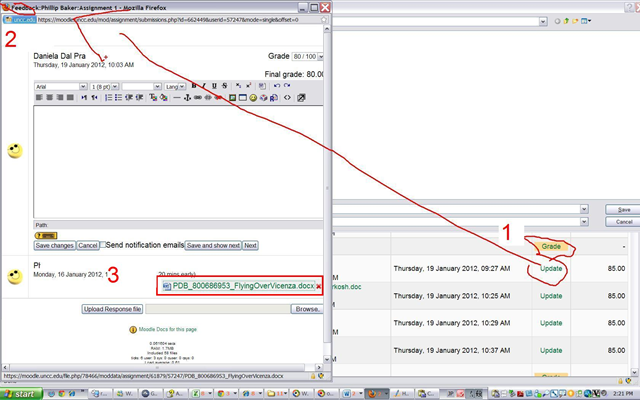Click the circled Update link in Grade column
The width and height of the screenshot is (640, 400).
point(551,269)
